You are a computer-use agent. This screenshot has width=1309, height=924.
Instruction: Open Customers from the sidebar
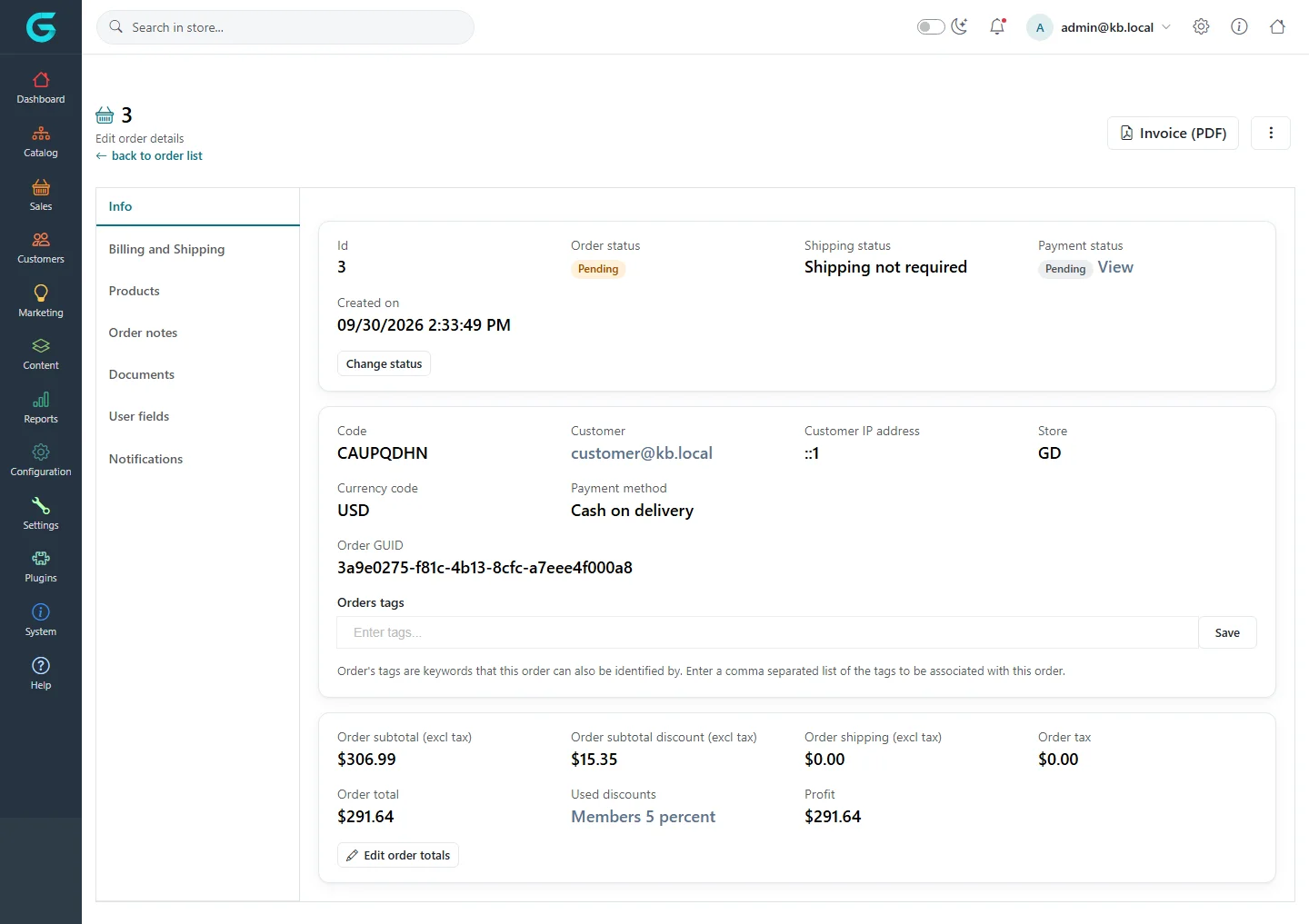[x=41, y=248]
